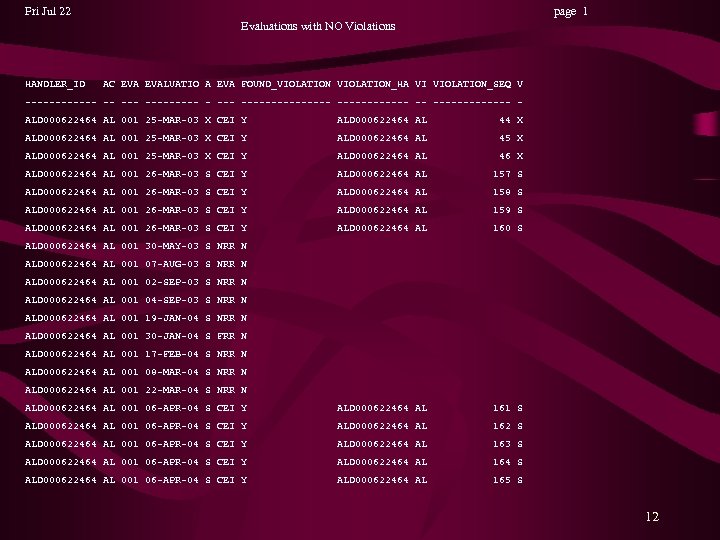The width and height of the screenshot is (720, 540).
Task: Select the VIOLATION_SEQ column header
Action: coord(472,84)
